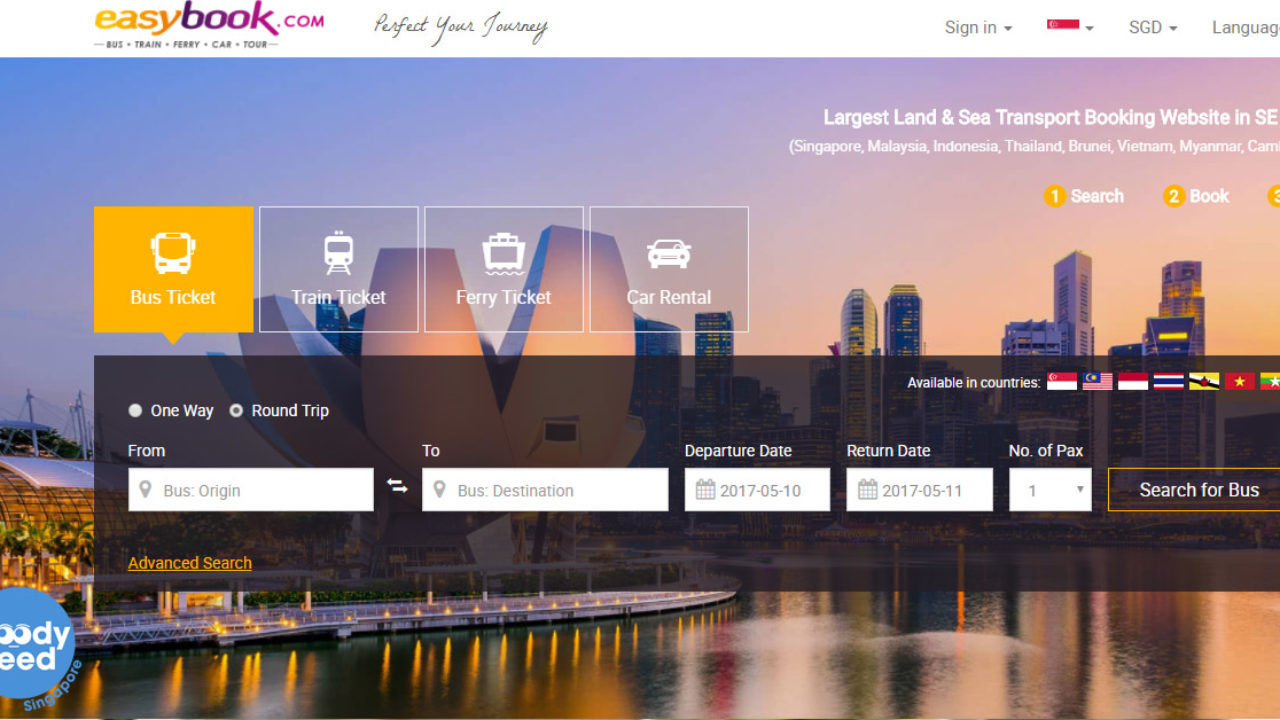Open the Singapore flag country dropdown
Image resolution: width=1280 pixels, height=720 pixels.
(x=1070, y=27)
